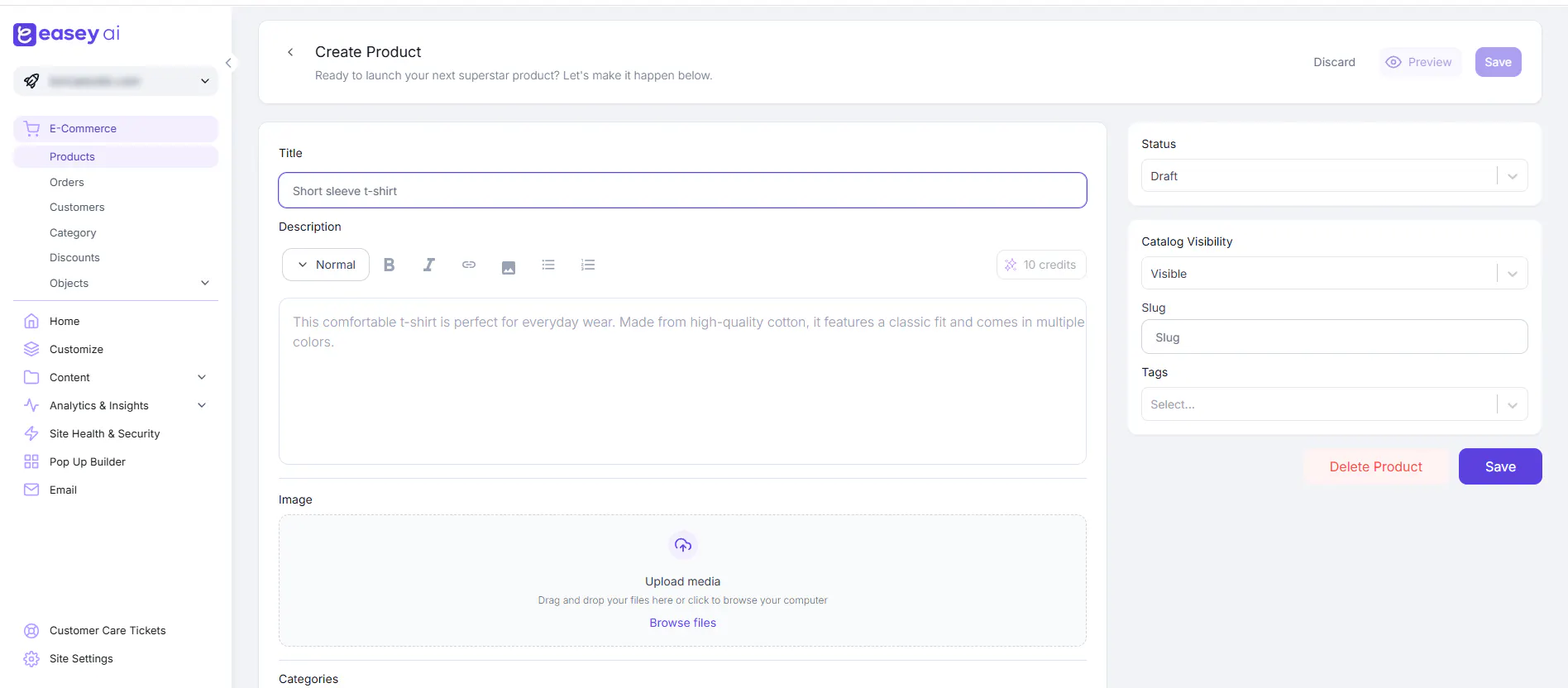Expand the Content chevron
Image resolution: width=1568 pixels, height=688 pixels.
tap(202, 377)
